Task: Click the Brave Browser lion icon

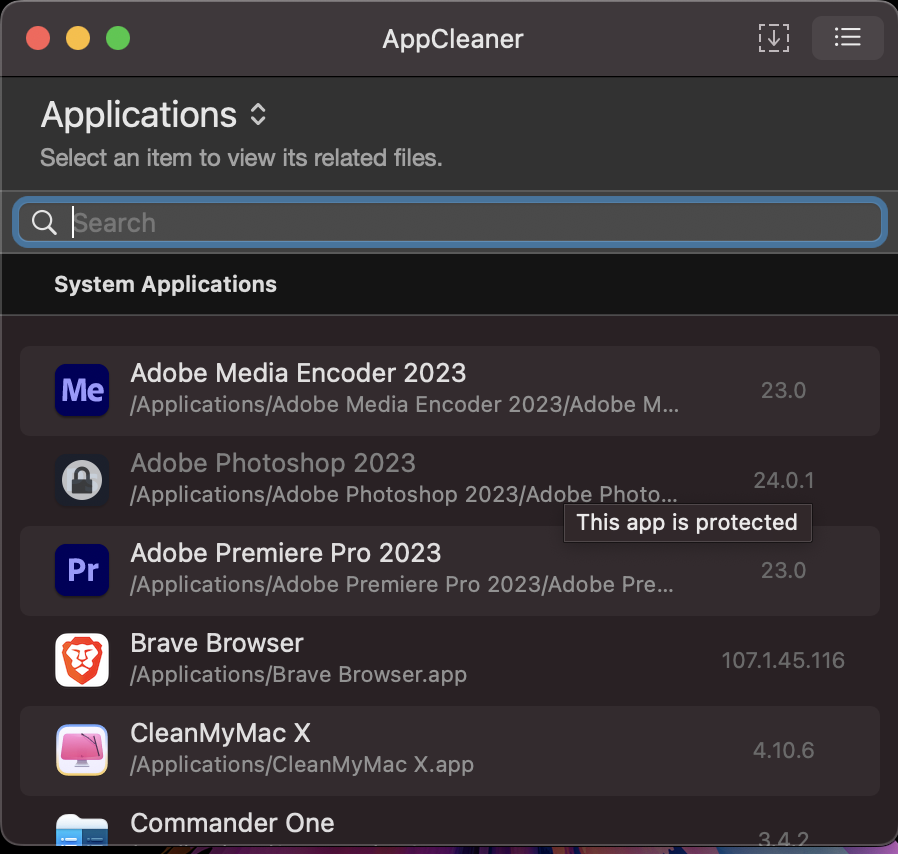Action: point(82,660)
